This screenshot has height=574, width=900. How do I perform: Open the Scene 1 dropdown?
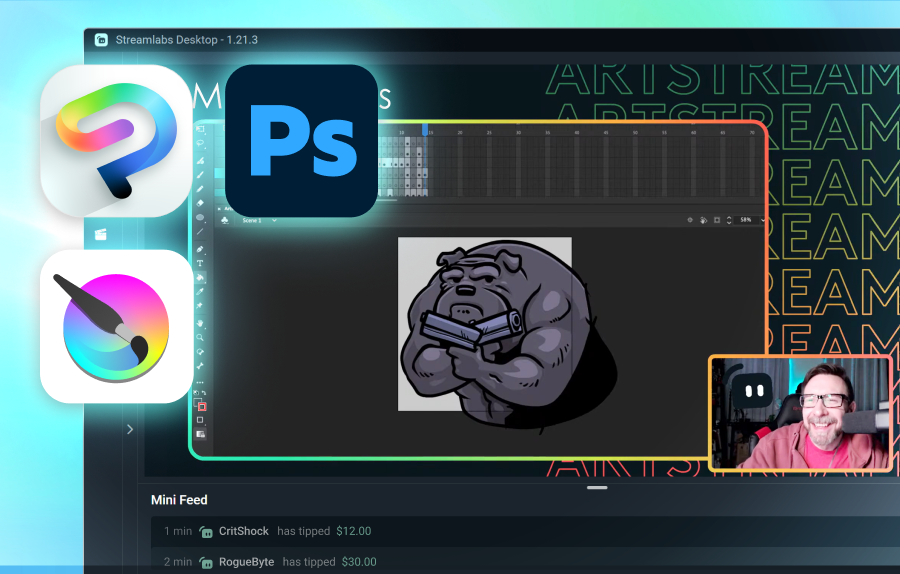pos(274,220)
